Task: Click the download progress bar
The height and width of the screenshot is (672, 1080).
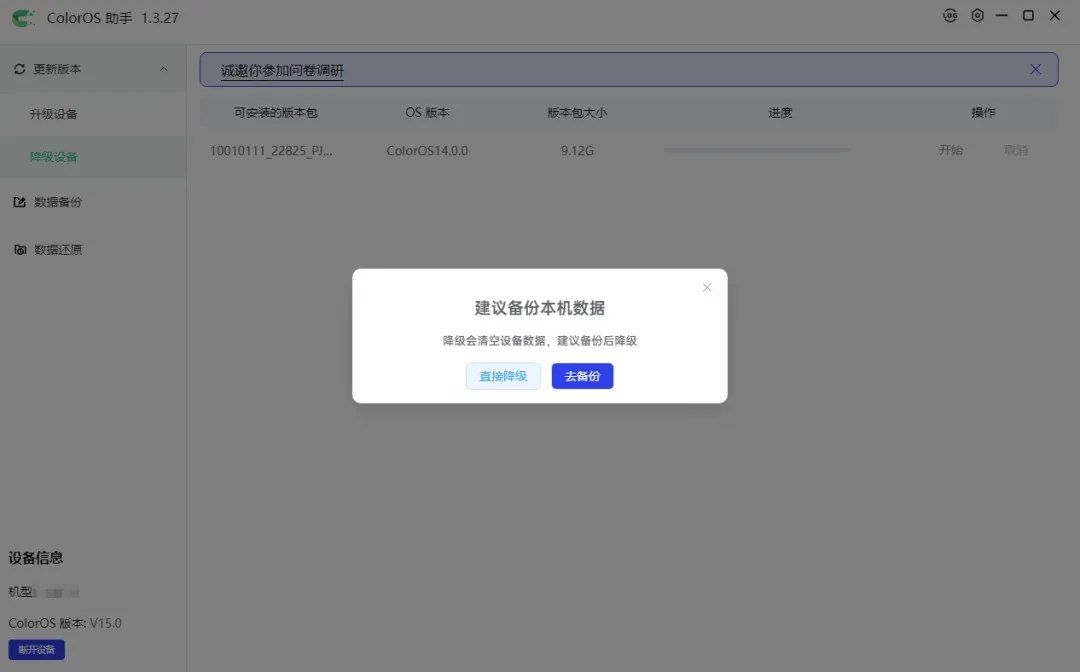Action: [757, 149]
